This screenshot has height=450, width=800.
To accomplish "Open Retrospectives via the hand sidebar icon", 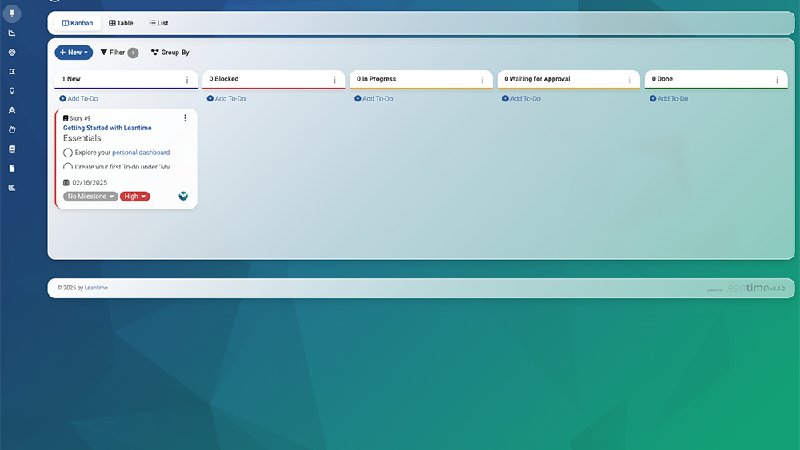I will 12,130.
